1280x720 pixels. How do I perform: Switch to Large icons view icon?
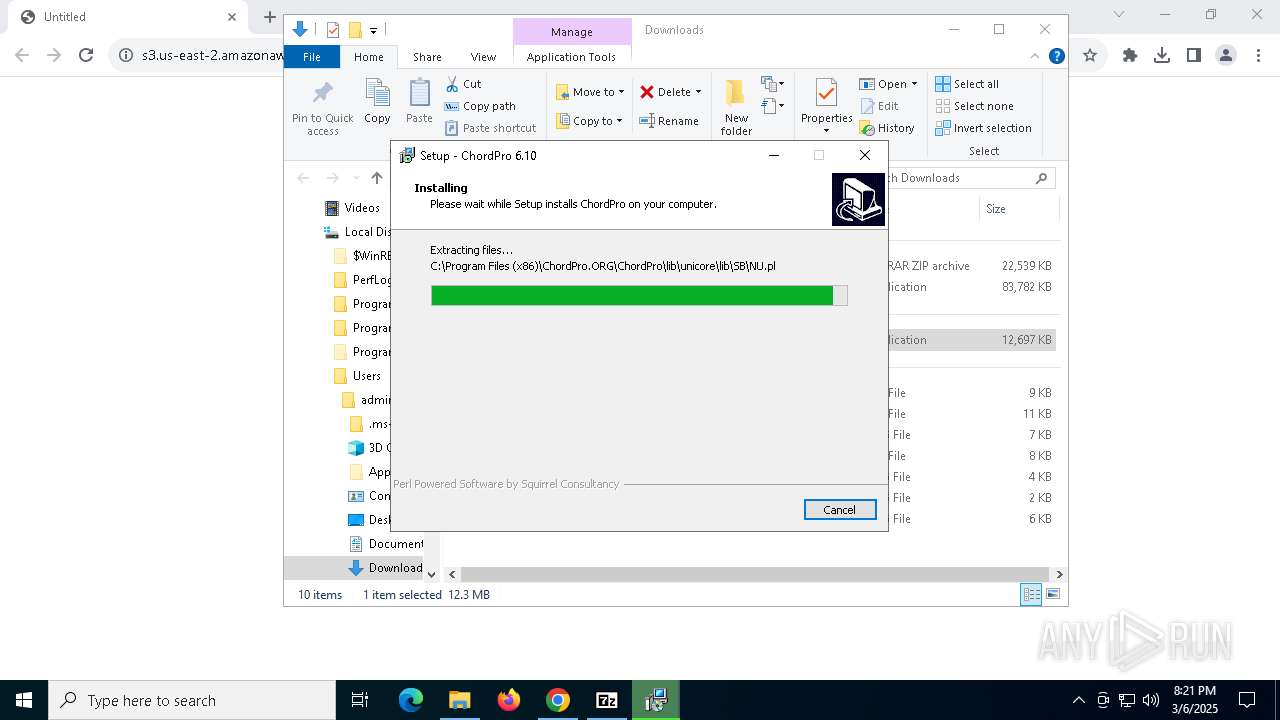click(x=1053, y=594)
